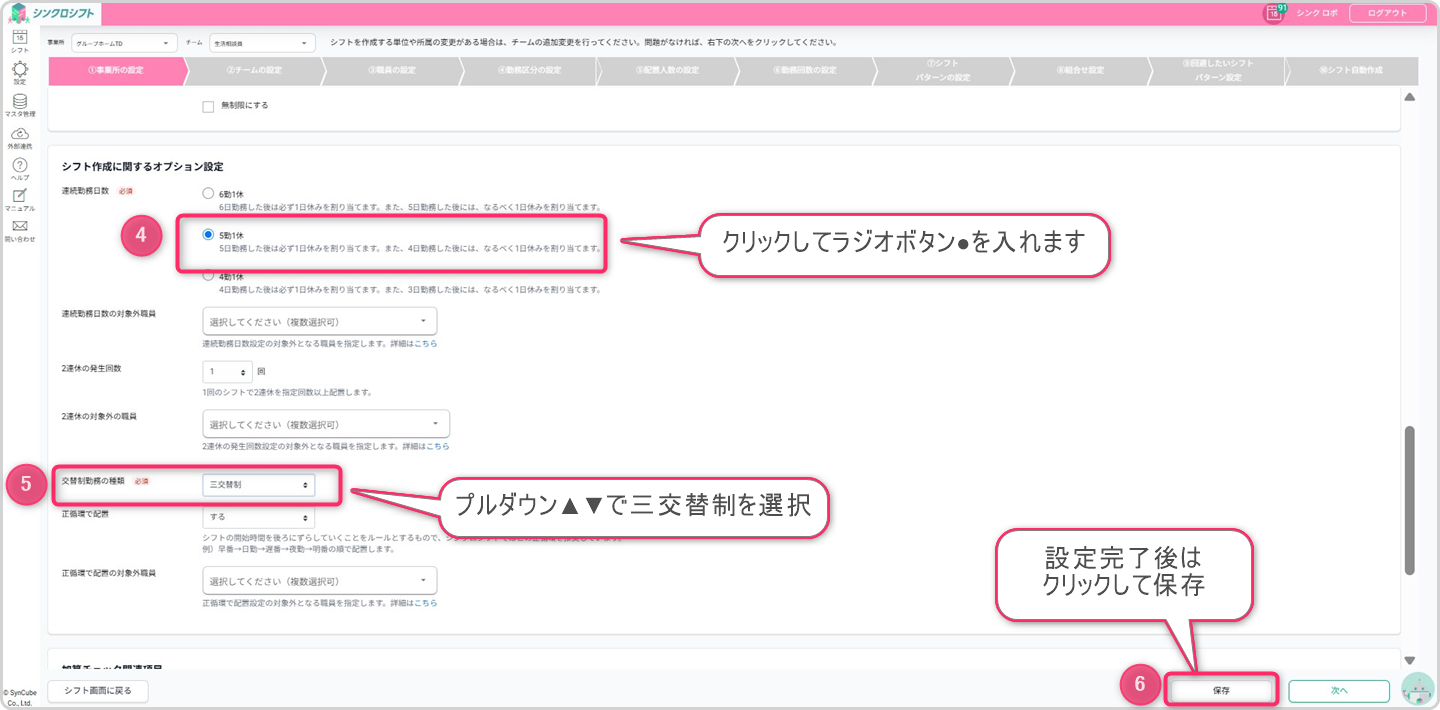
Task: Click the robot chat assistant icon
Action: [x=1417, y=689]
